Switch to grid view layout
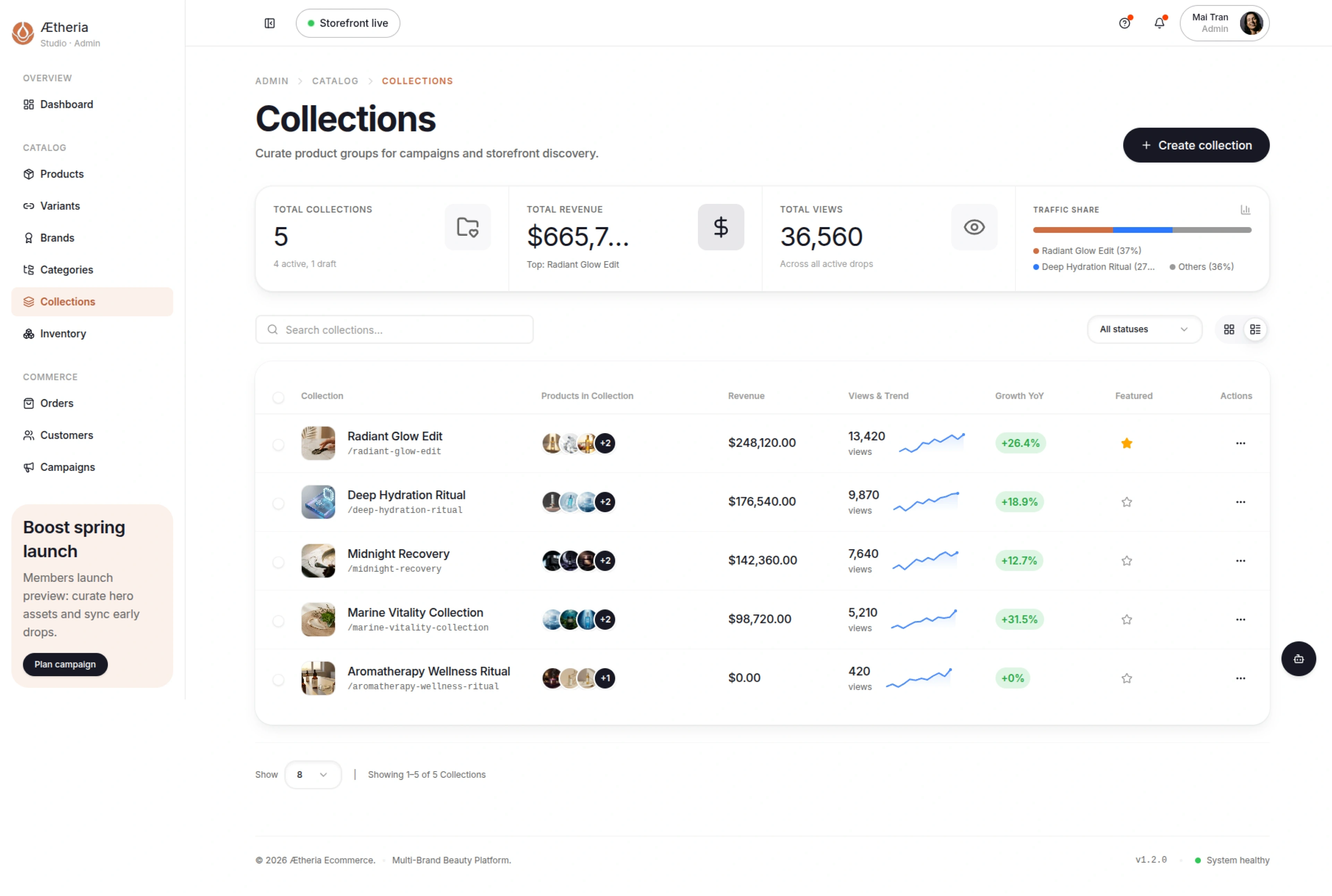 point(1229,329)
